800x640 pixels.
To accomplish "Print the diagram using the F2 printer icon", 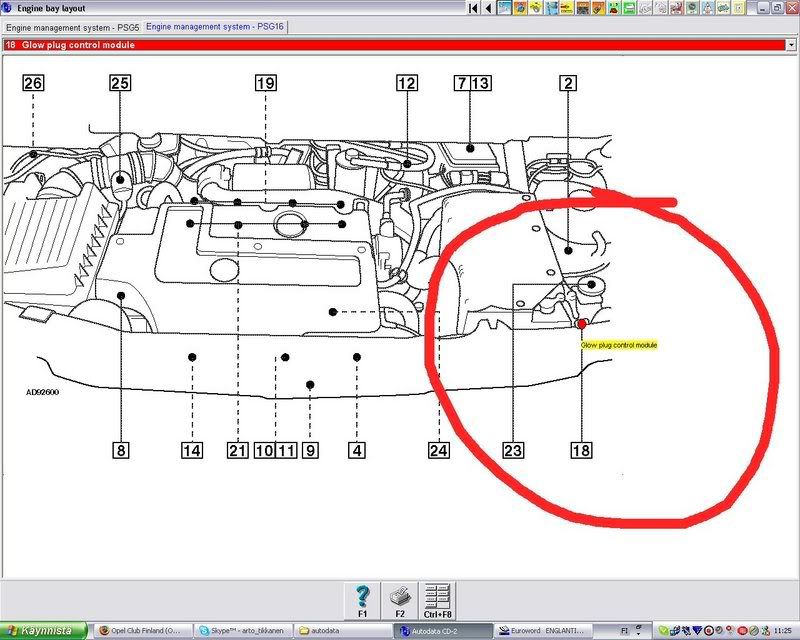I will pyautogui.click(x=399, y=597).
